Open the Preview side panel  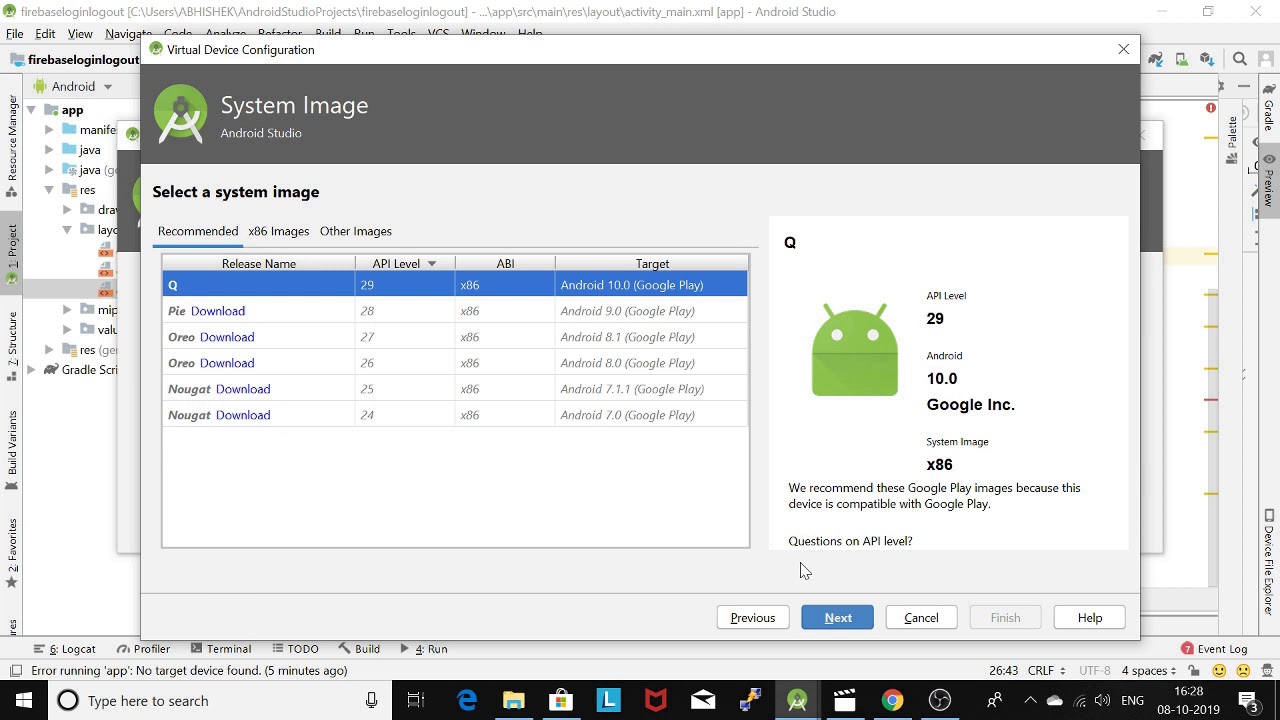(x=1268, y=181)
